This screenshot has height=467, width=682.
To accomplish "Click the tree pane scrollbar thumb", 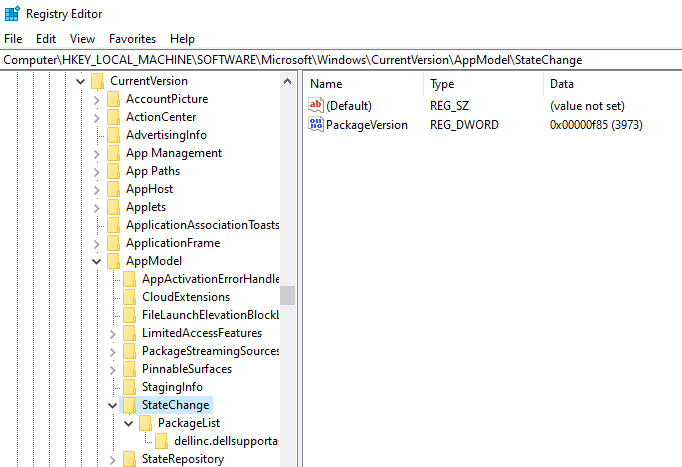I will (288, 295).
